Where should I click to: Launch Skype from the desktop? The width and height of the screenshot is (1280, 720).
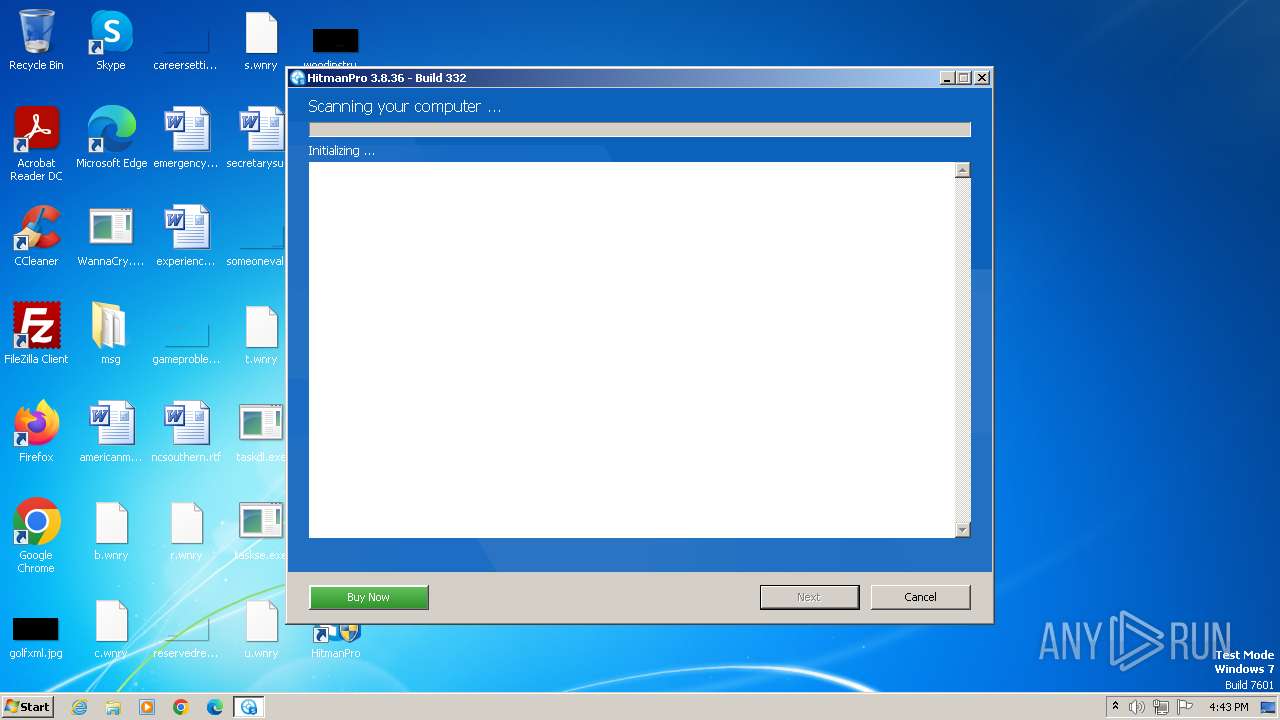coord(111,40)
